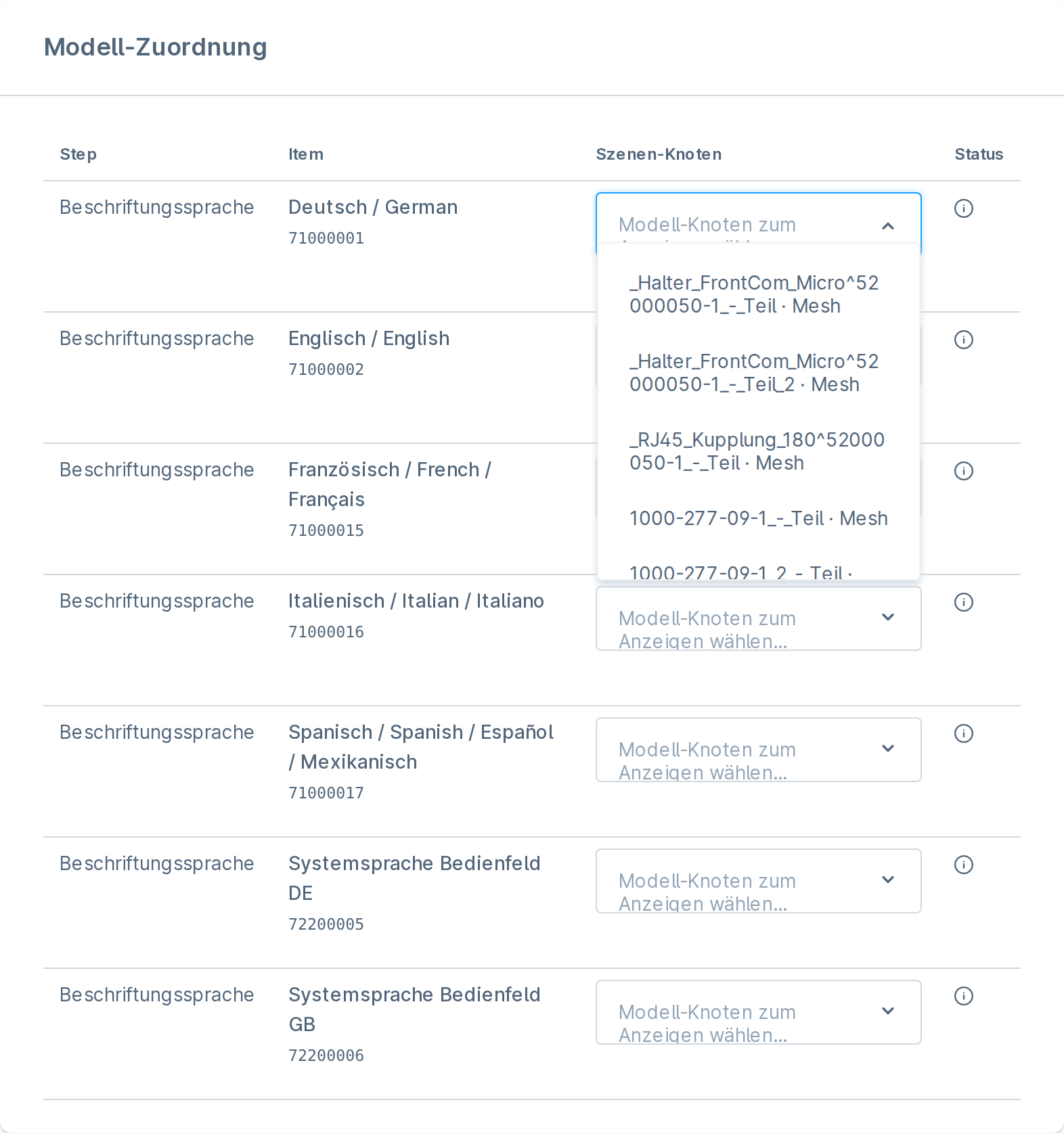Click Beschriftungssprache step in Bedienfeld DE row
The height and width of the screenshot is (1134, 1064).
coord(157,863)
